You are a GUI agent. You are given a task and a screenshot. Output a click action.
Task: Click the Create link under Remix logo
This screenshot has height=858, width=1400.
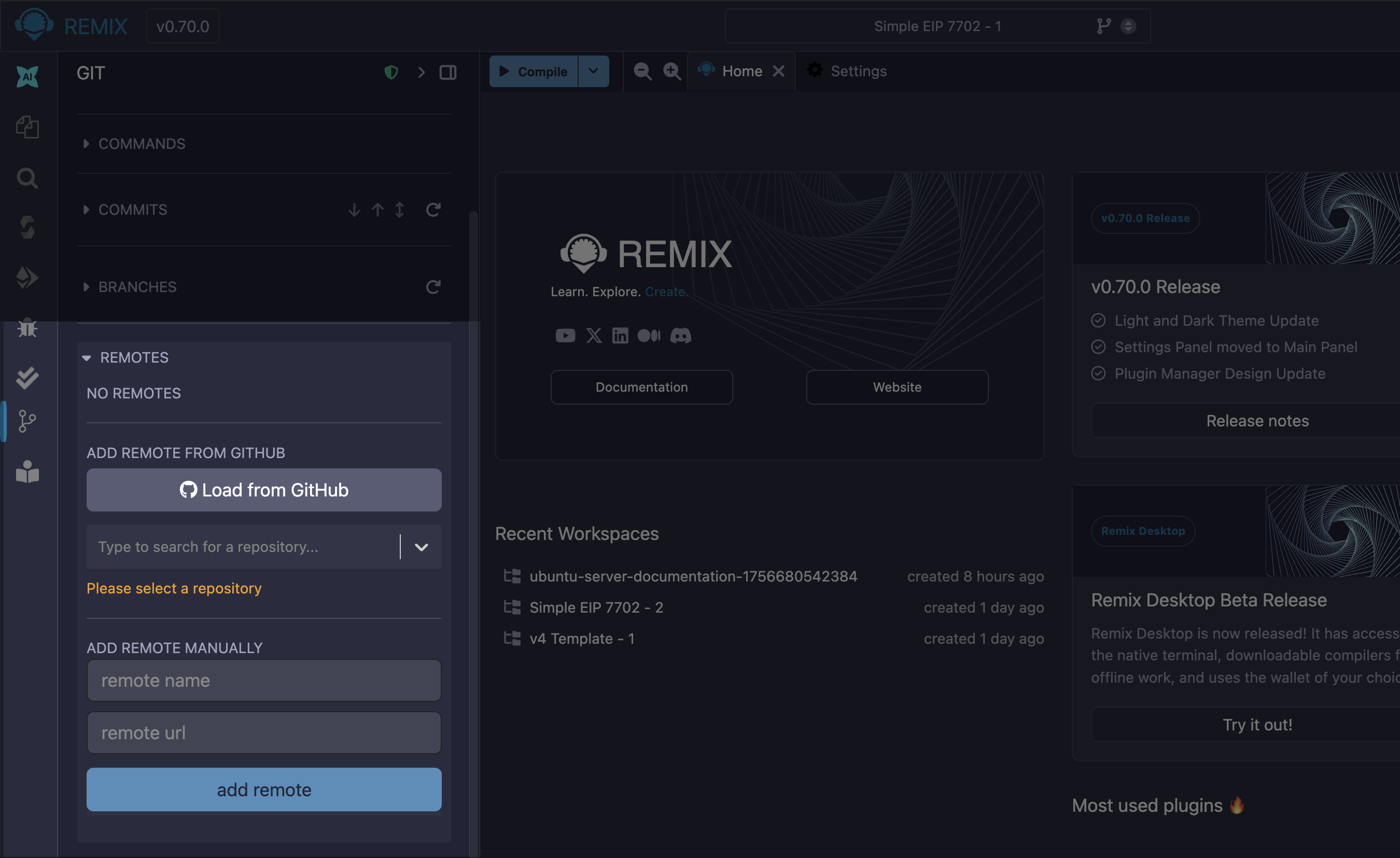(x=666, y=292)
